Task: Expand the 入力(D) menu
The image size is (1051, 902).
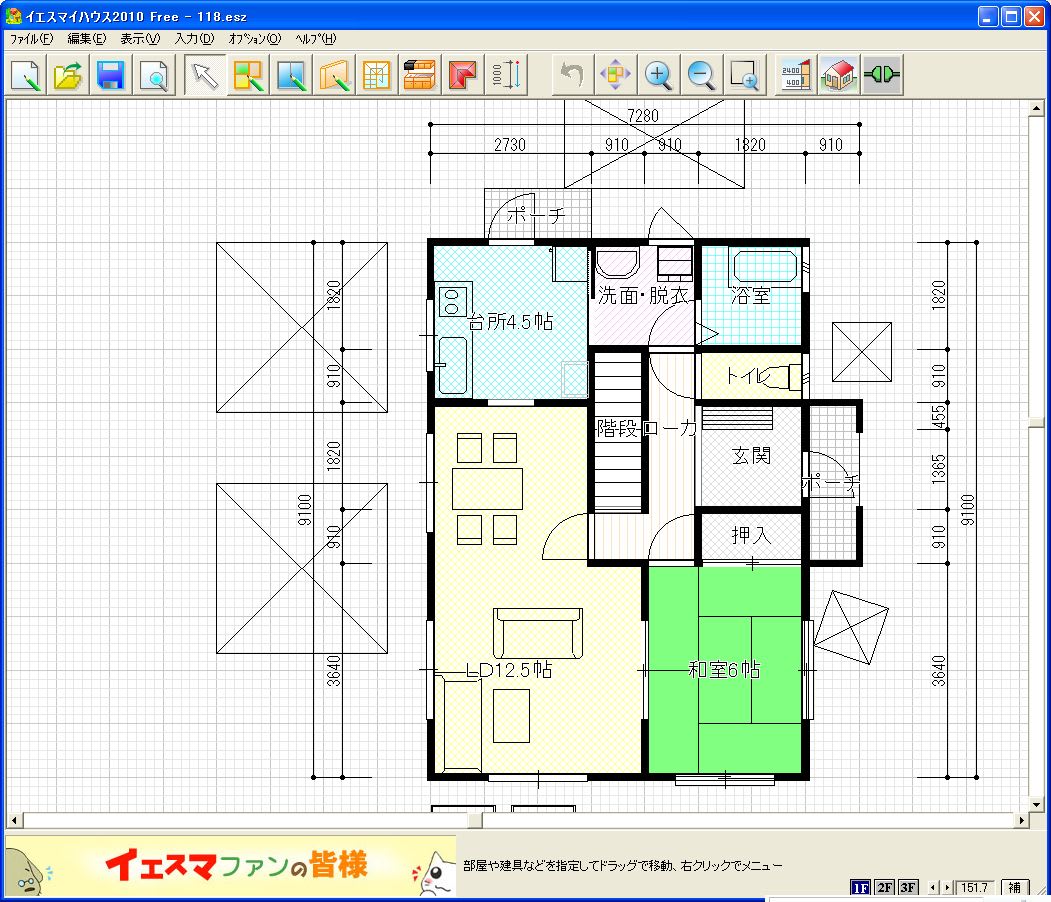Action: (x=194, y=39)
